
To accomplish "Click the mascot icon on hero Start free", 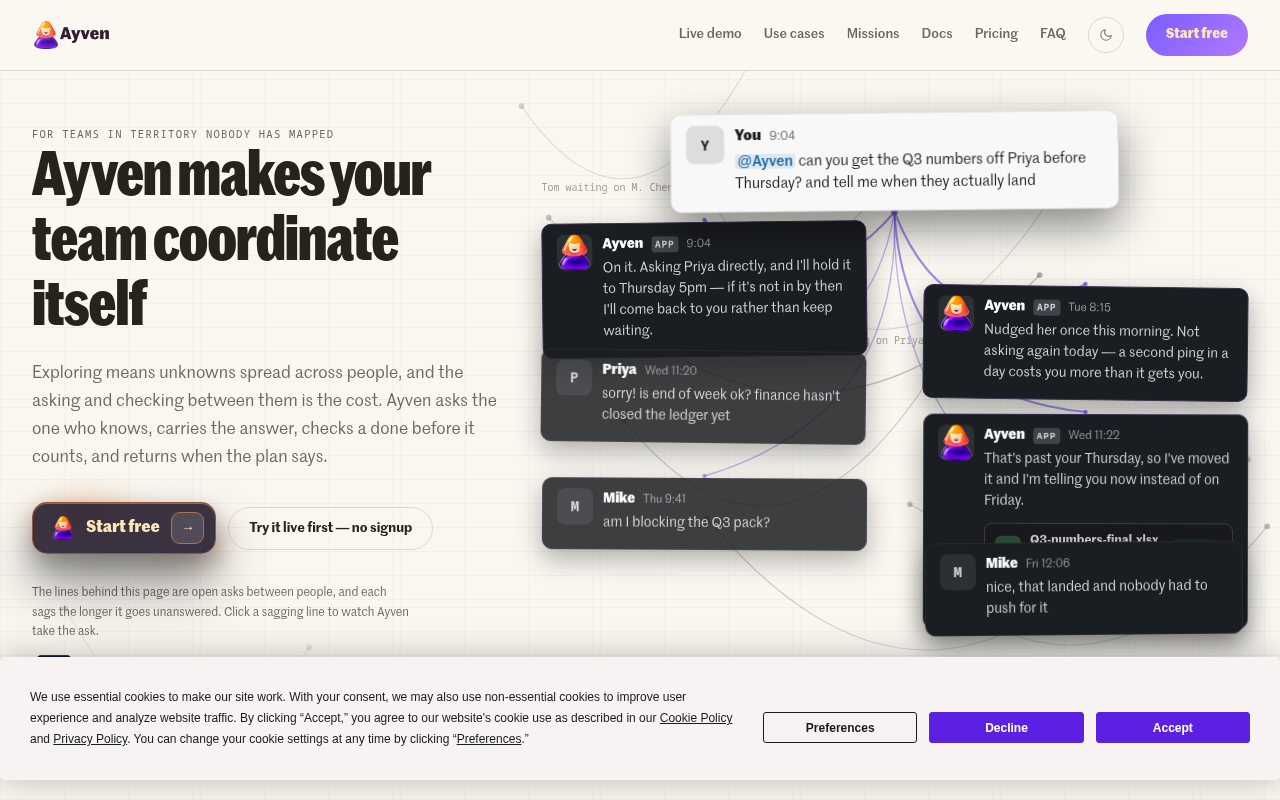I will [63, 527].
